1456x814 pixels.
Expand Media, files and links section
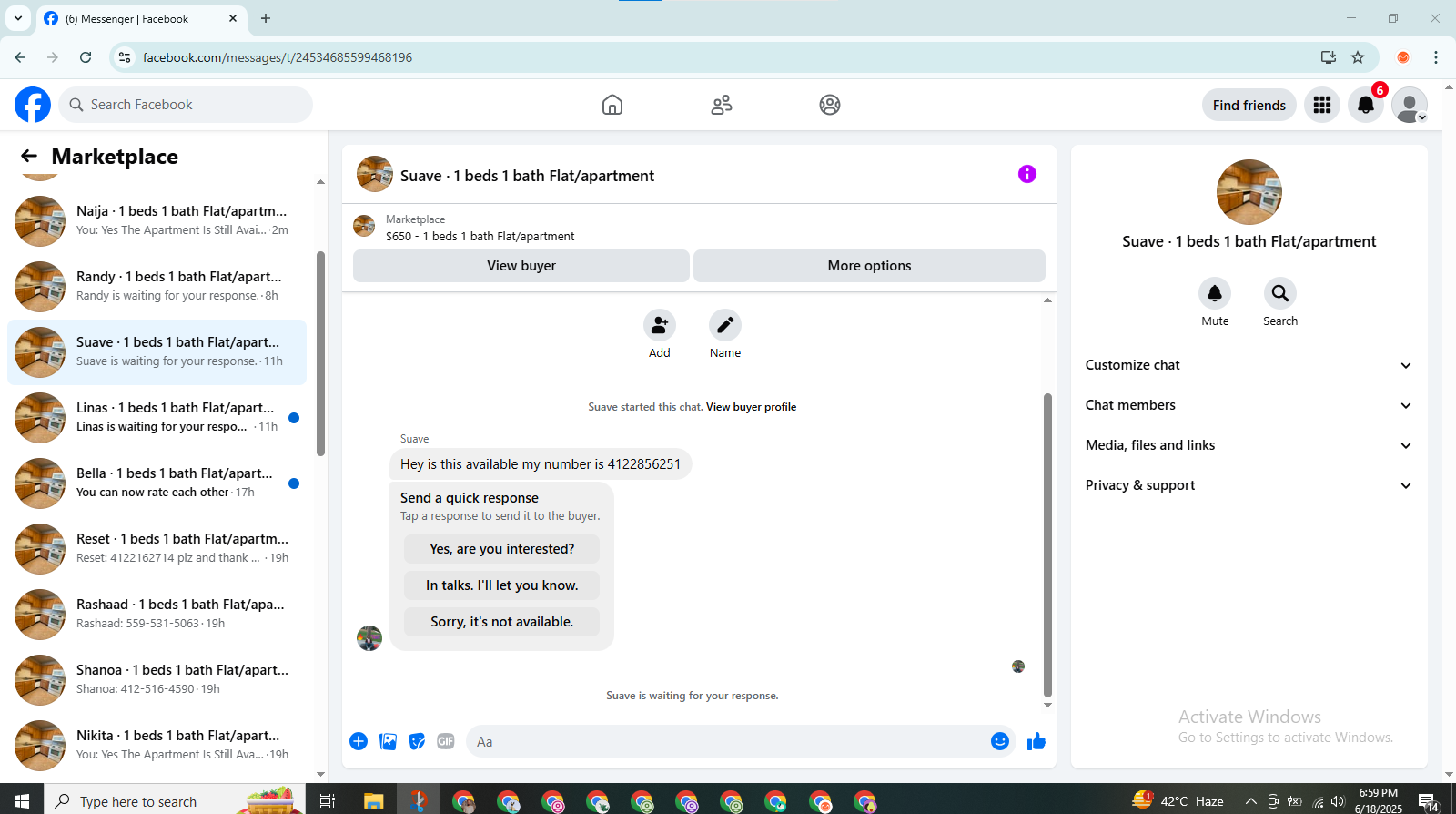[x=1249, y=445]
